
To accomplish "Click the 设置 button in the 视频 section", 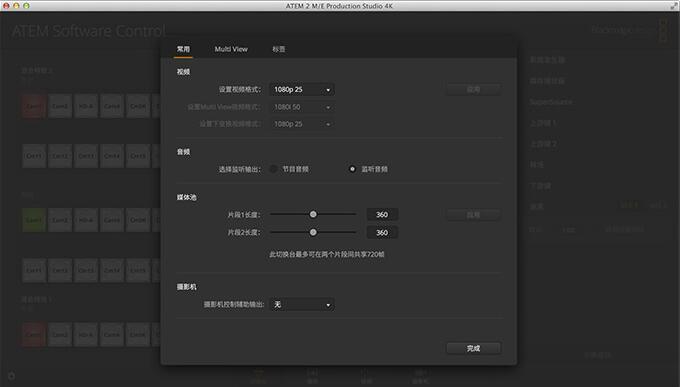I will coord(474,89).
